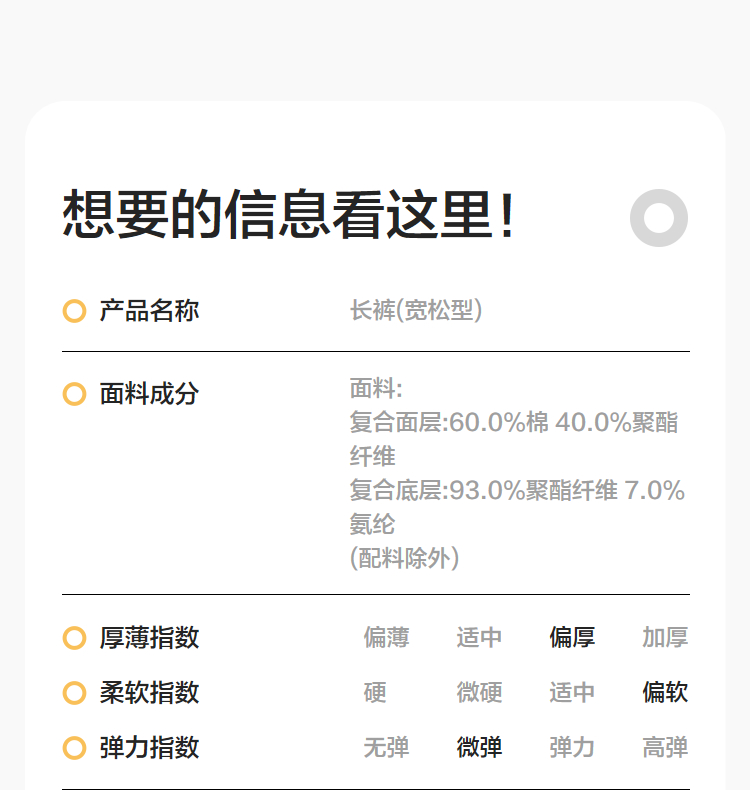The width and height of the screenshot is (750, 790).
Task: Select 适中 in the 厚薄指数 row
Action: click(479, 638)
